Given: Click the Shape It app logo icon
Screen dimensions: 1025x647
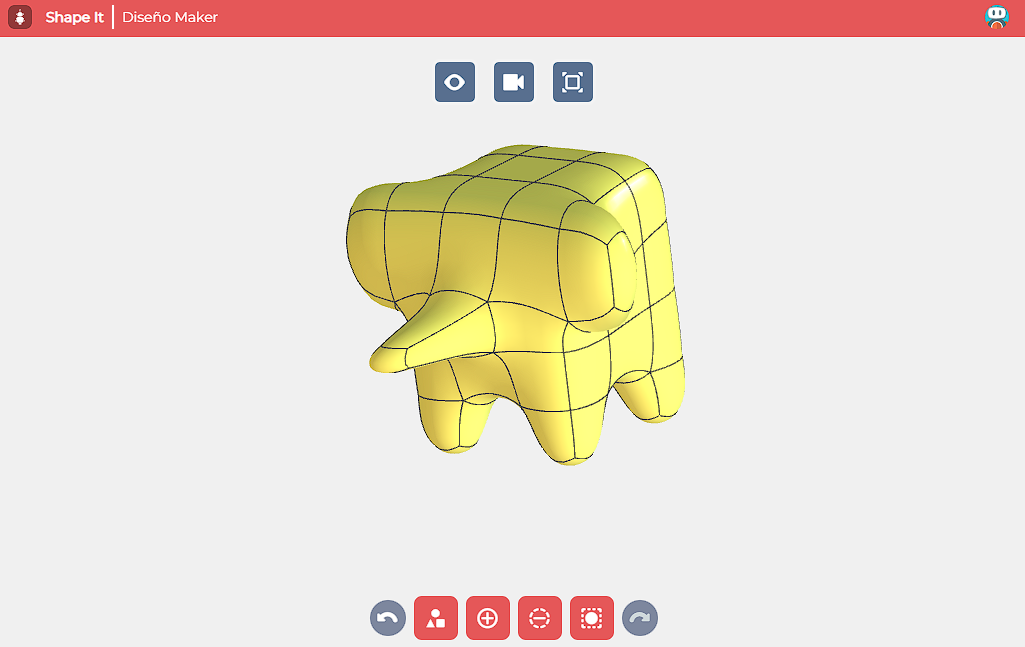Looking at the screenshot, I should pyautogui.click(x=20, y=18).
